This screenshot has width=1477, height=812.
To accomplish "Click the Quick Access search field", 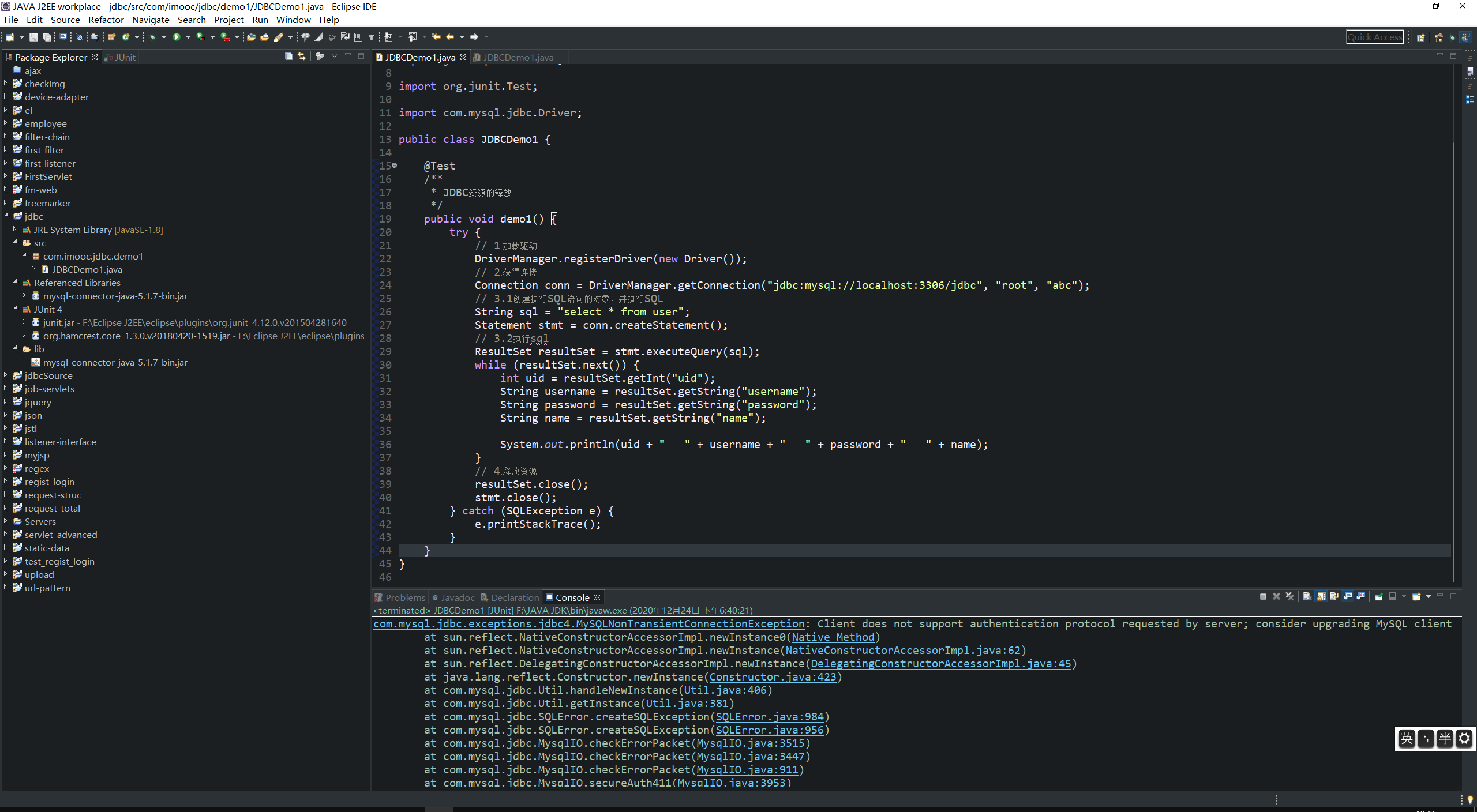I will [1375, 37].
